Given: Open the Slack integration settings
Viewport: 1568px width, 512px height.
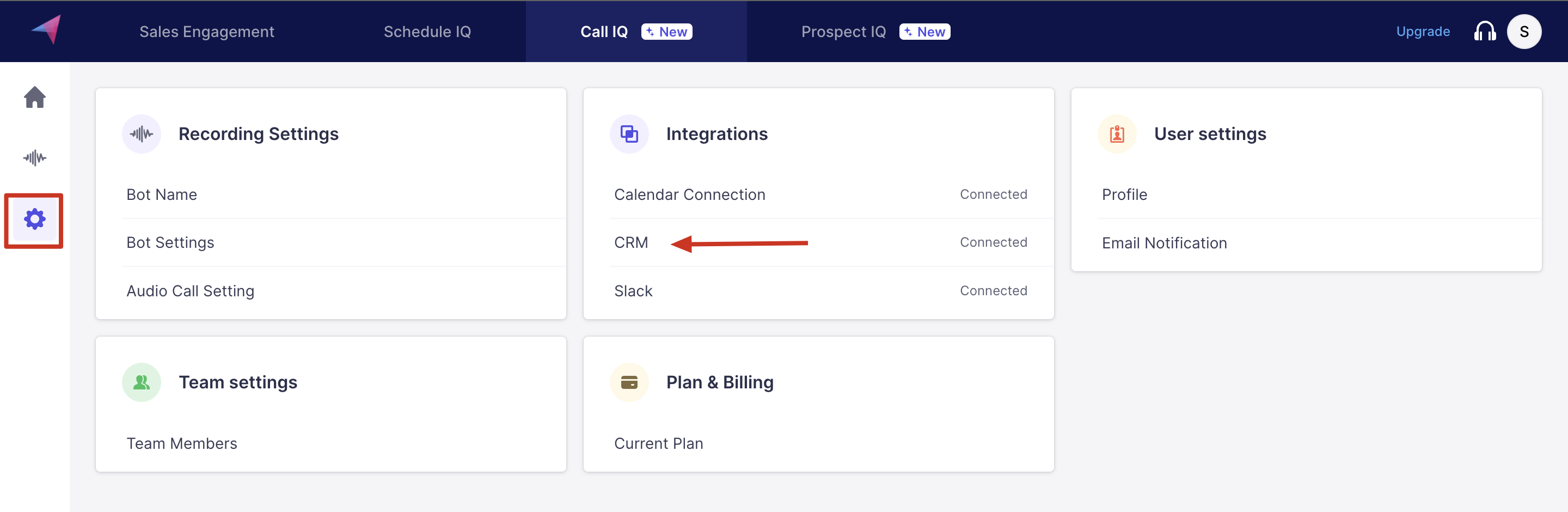Looking at the screenshot, I should pyautogui.click(x=633, y=291).
